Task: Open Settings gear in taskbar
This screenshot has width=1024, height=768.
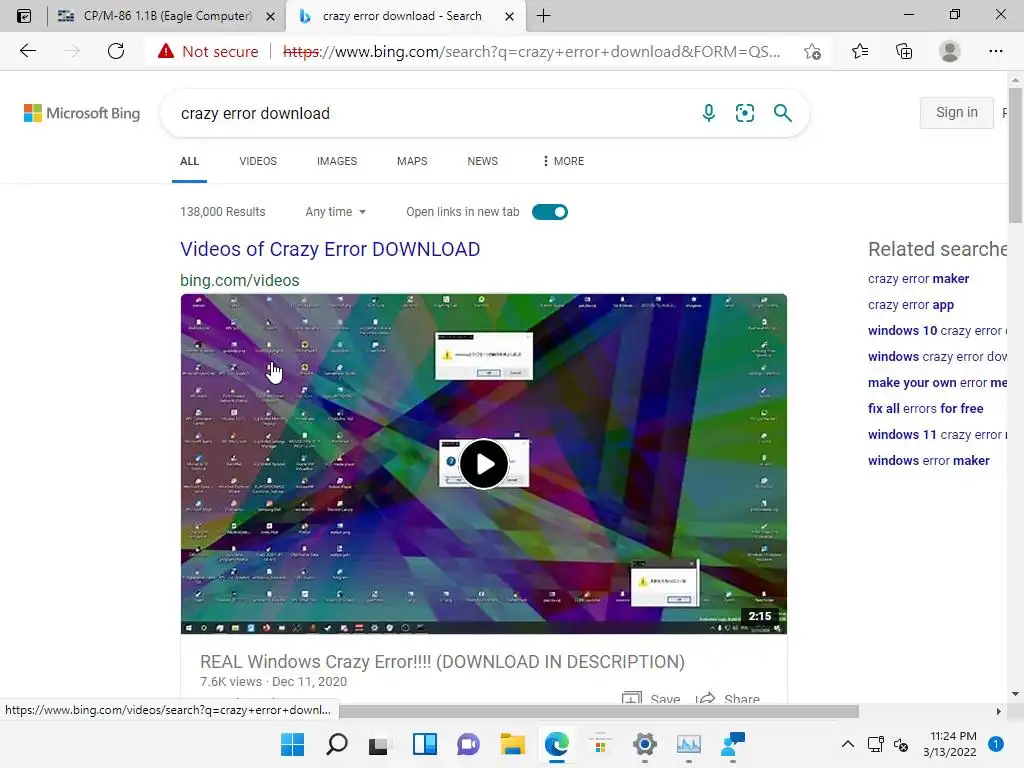Action: coord(645,744)
